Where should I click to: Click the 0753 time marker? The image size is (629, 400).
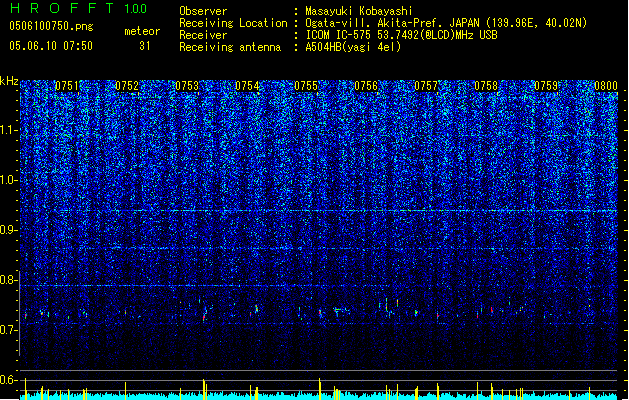point(187,86)
